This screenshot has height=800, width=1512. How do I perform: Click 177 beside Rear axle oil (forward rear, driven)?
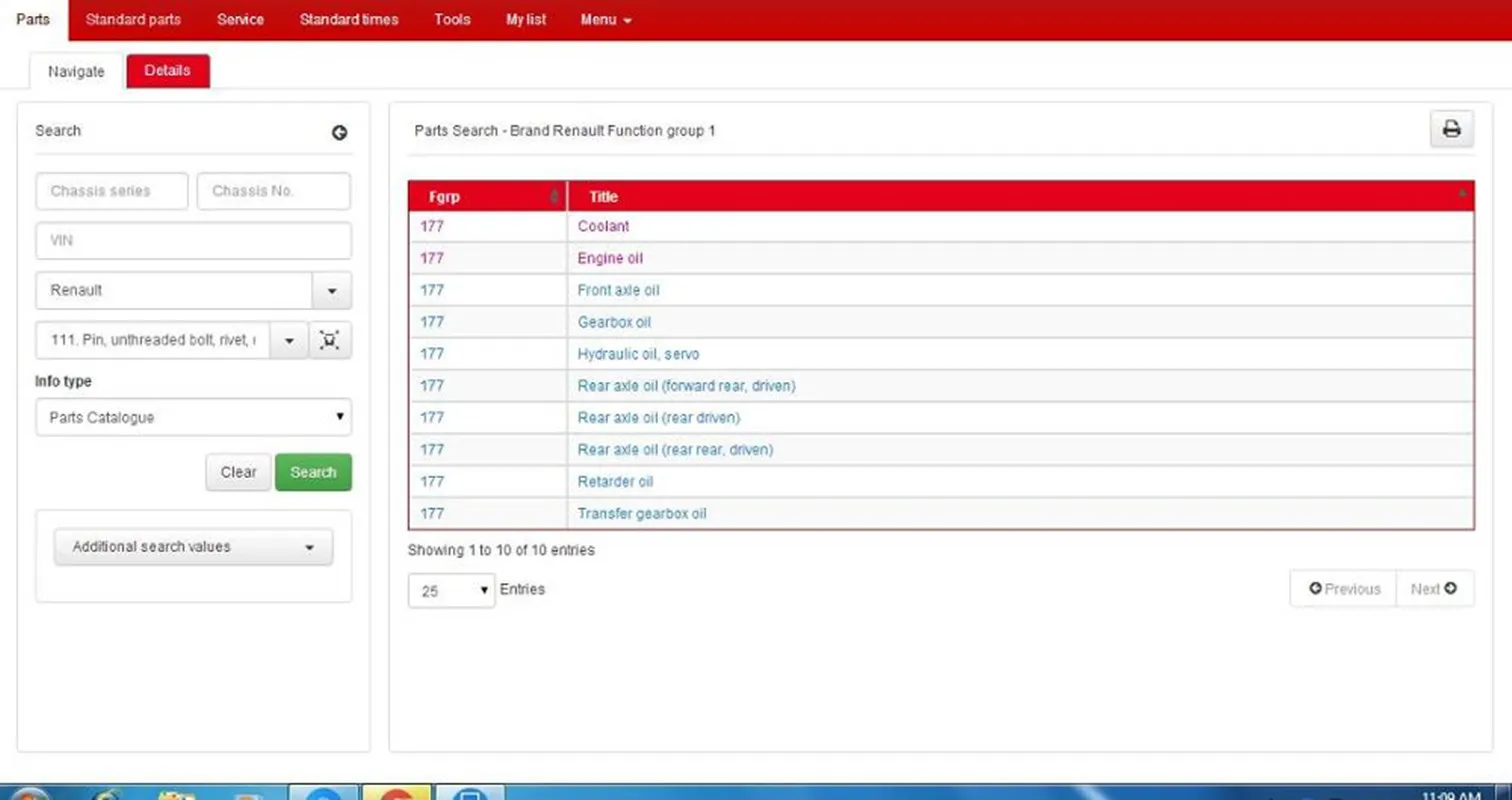click(x=432, y=386)
